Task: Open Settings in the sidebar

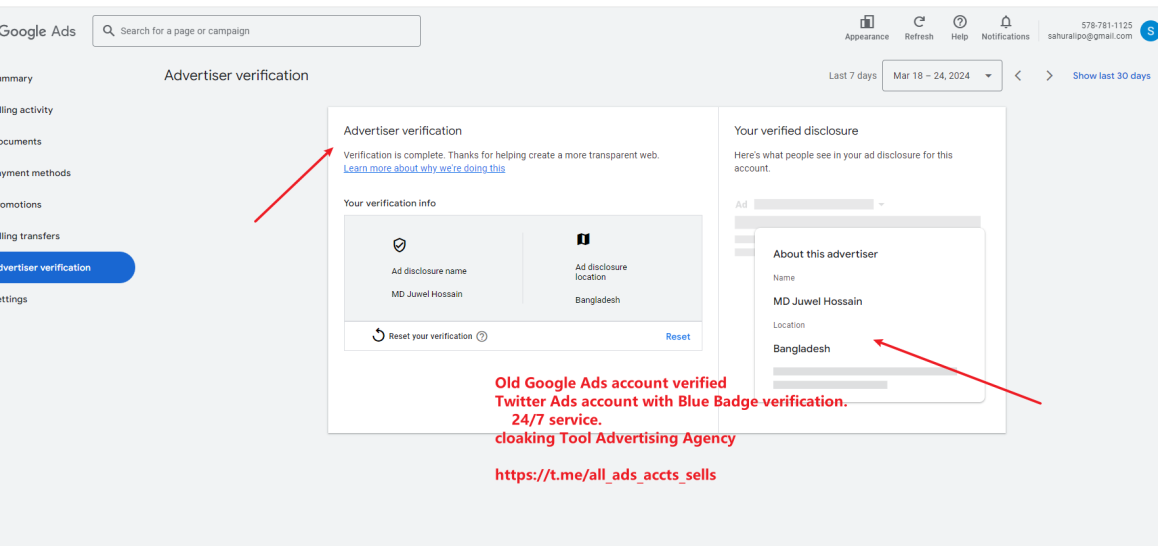Action: click(13, 299)
